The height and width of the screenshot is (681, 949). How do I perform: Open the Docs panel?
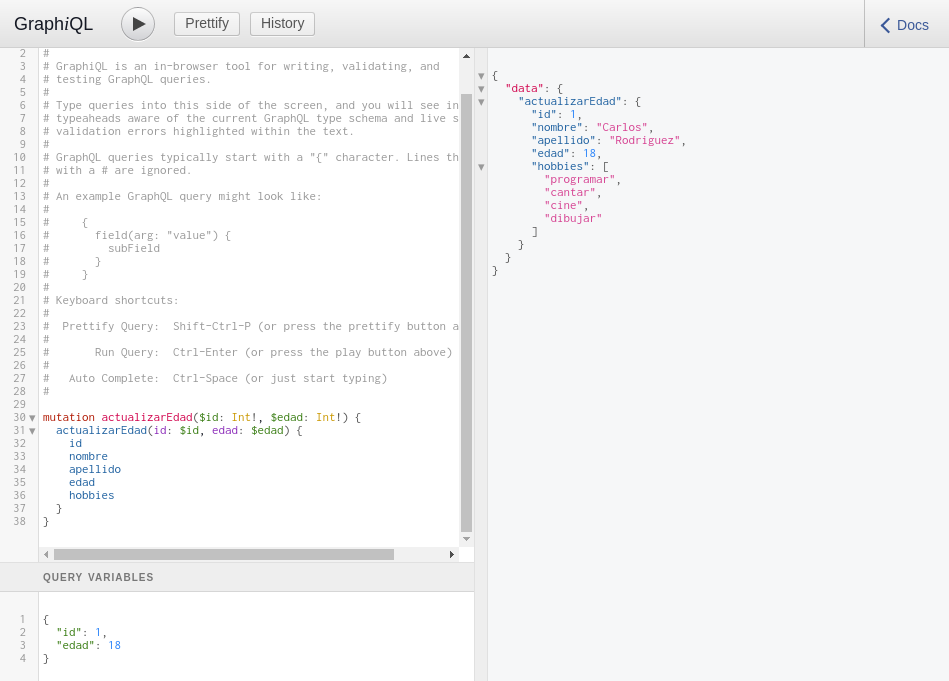click(904, 25)
